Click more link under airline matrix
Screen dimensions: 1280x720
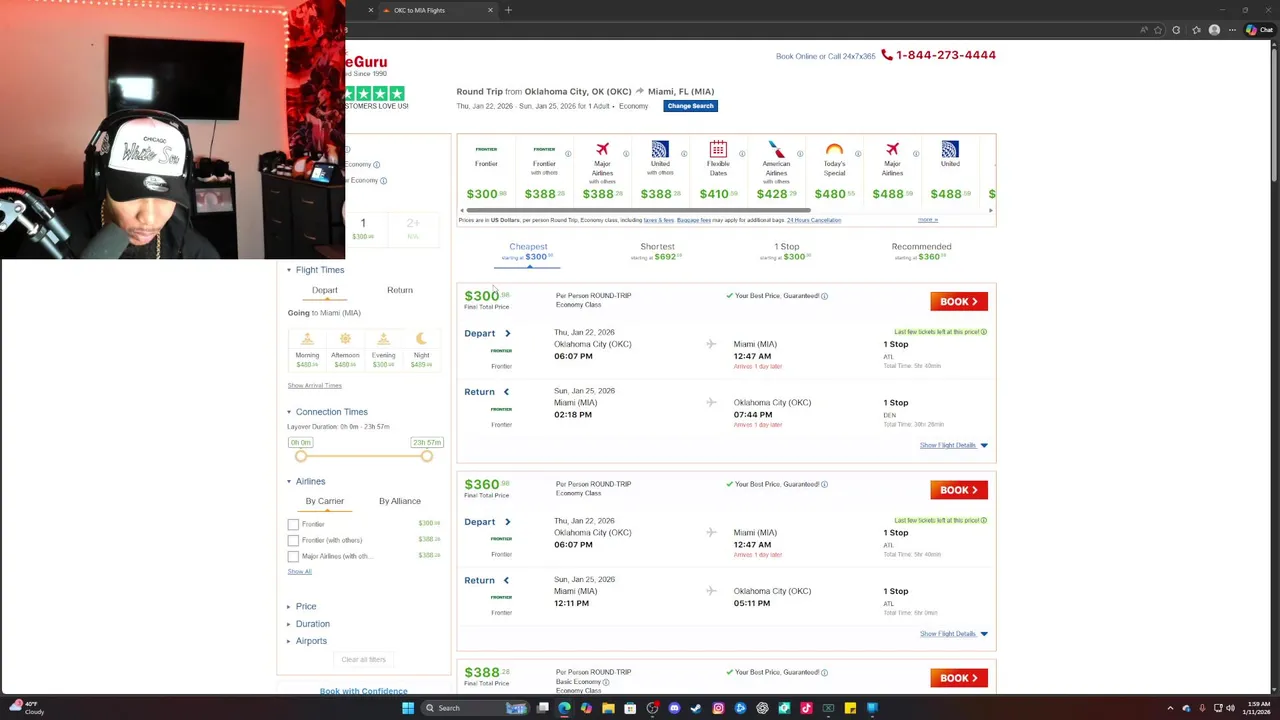tap(927, 220)
